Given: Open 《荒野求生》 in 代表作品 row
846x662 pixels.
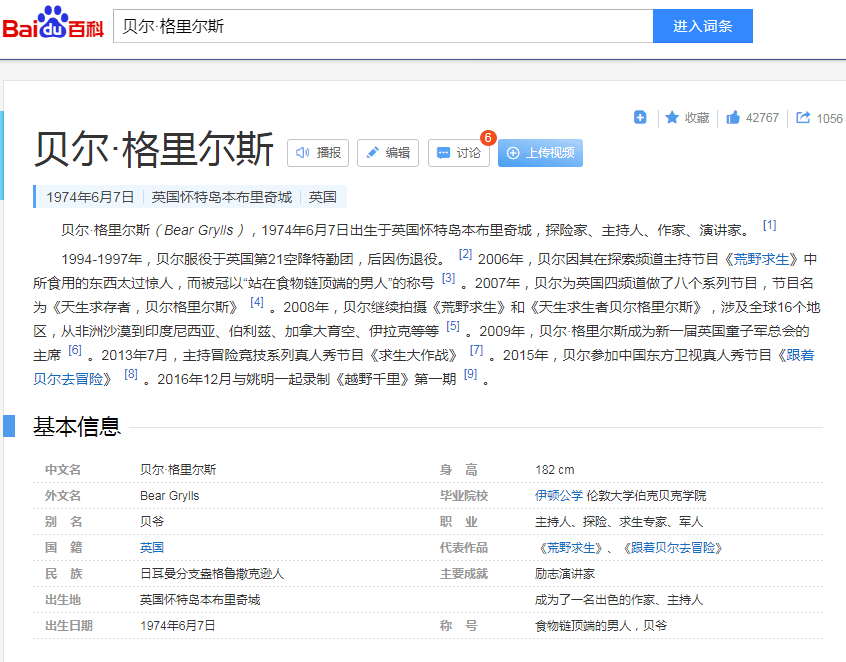Looking at the screenshot, I should coord(570,548).
